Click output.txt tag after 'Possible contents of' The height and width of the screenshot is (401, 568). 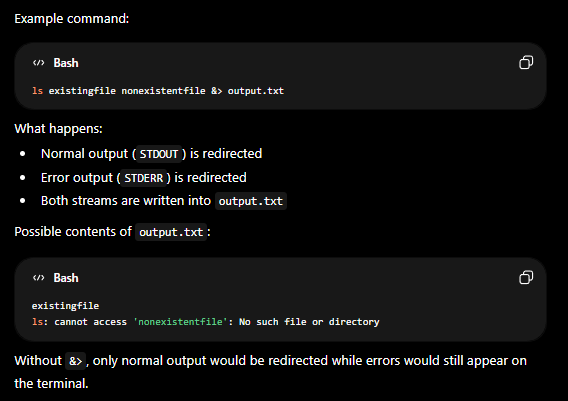point(171,232)
